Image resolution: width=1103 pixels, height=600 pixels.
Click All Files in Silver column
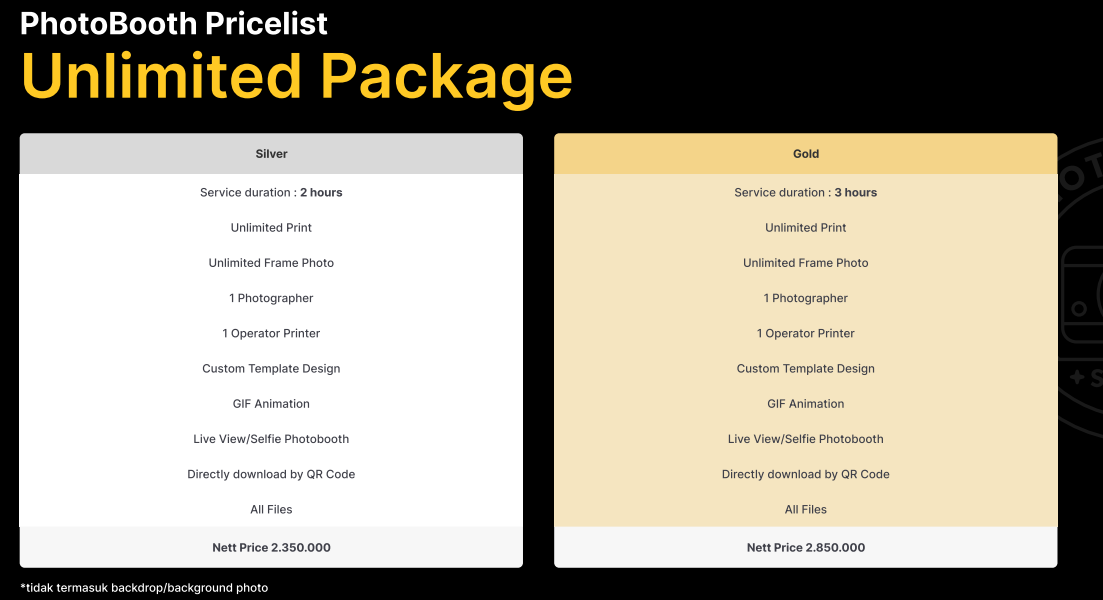[271, 509]
